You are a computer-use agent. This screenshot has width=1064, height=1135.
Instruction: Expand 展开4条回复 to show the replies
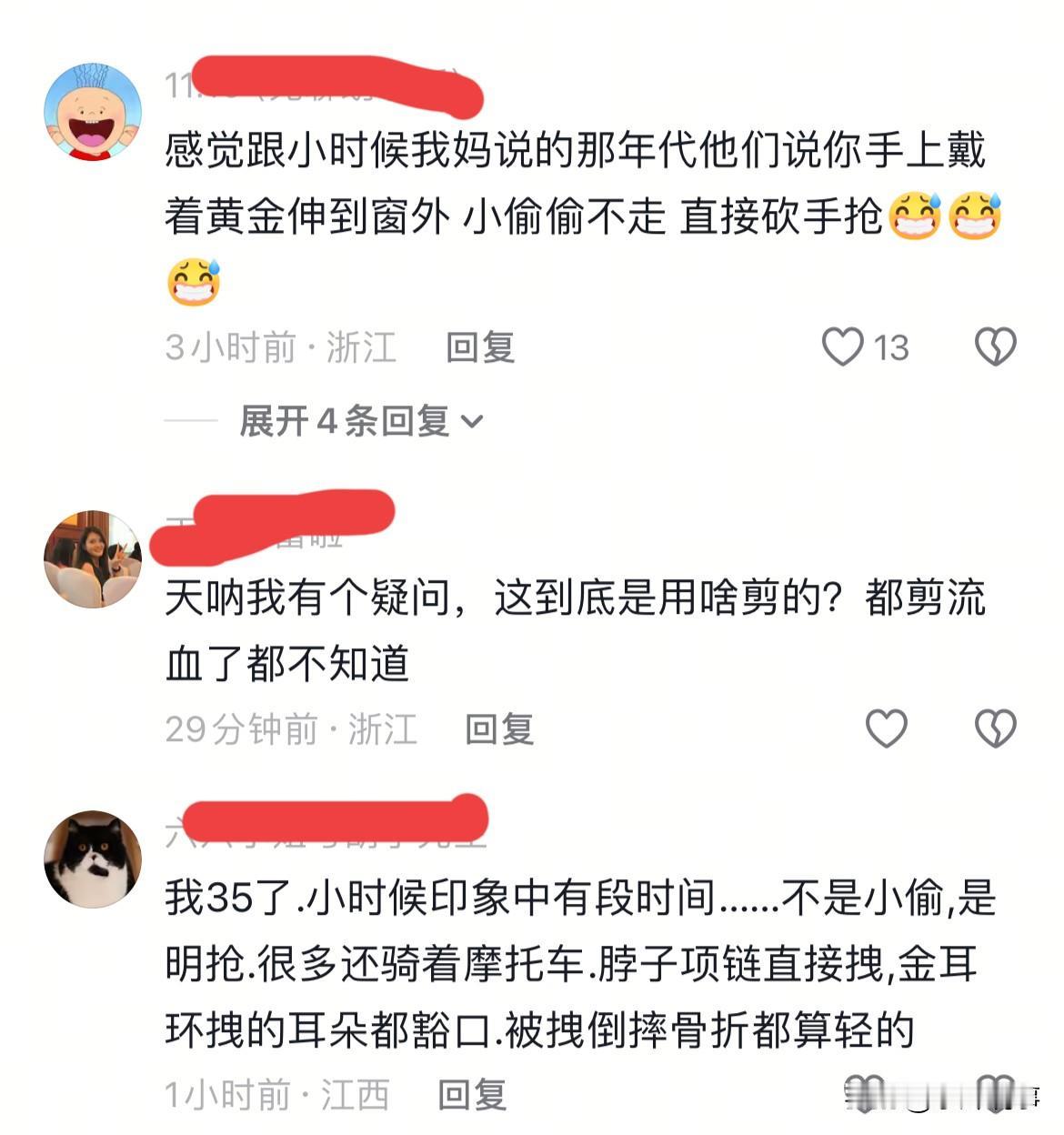pyautogui.click(x=361, y=421)
